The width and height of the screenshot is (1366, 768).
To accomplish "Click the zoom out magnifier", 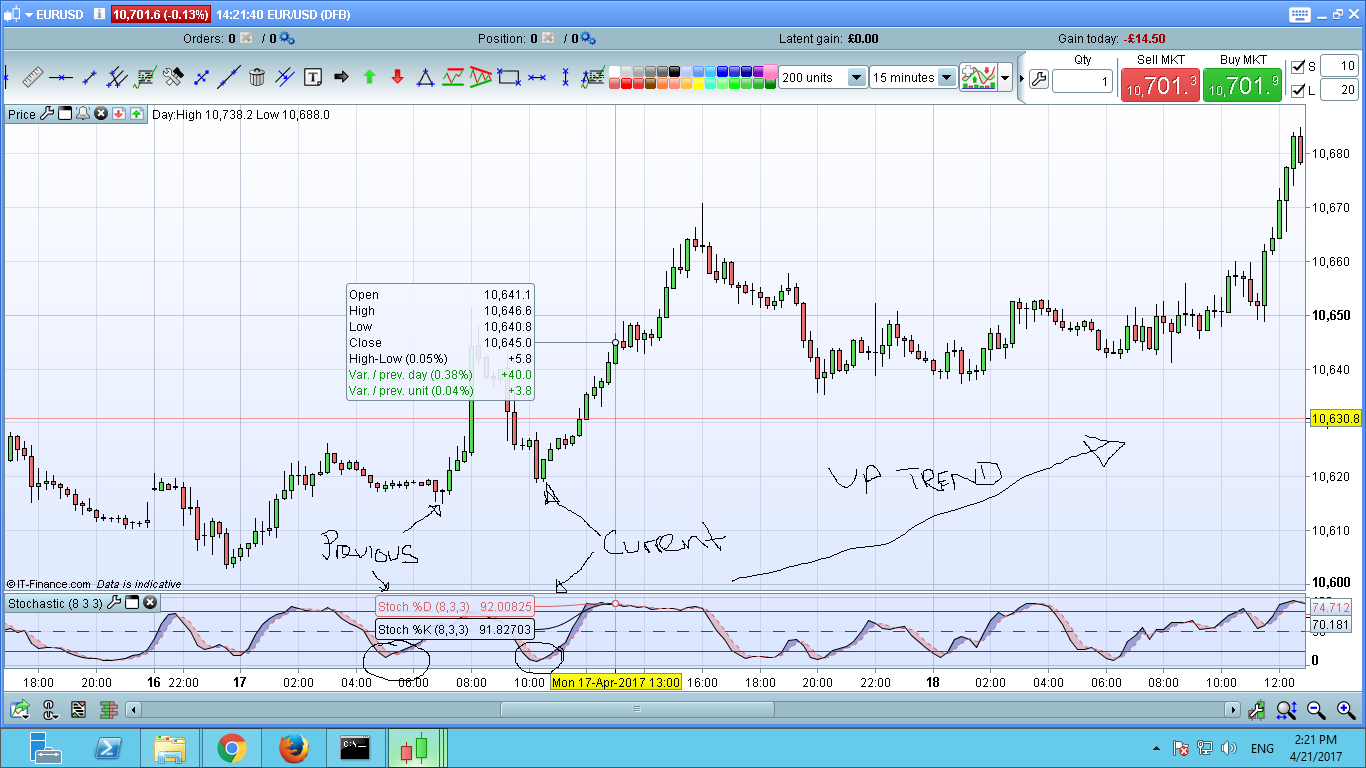I will pyautogui.click(x=1316, y=710).
